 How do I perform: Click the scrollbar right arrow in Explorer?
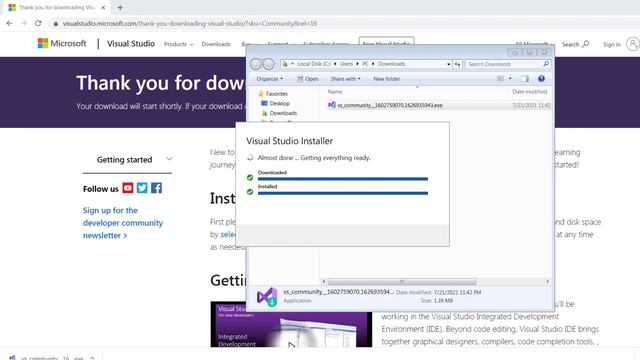(547, 282)
